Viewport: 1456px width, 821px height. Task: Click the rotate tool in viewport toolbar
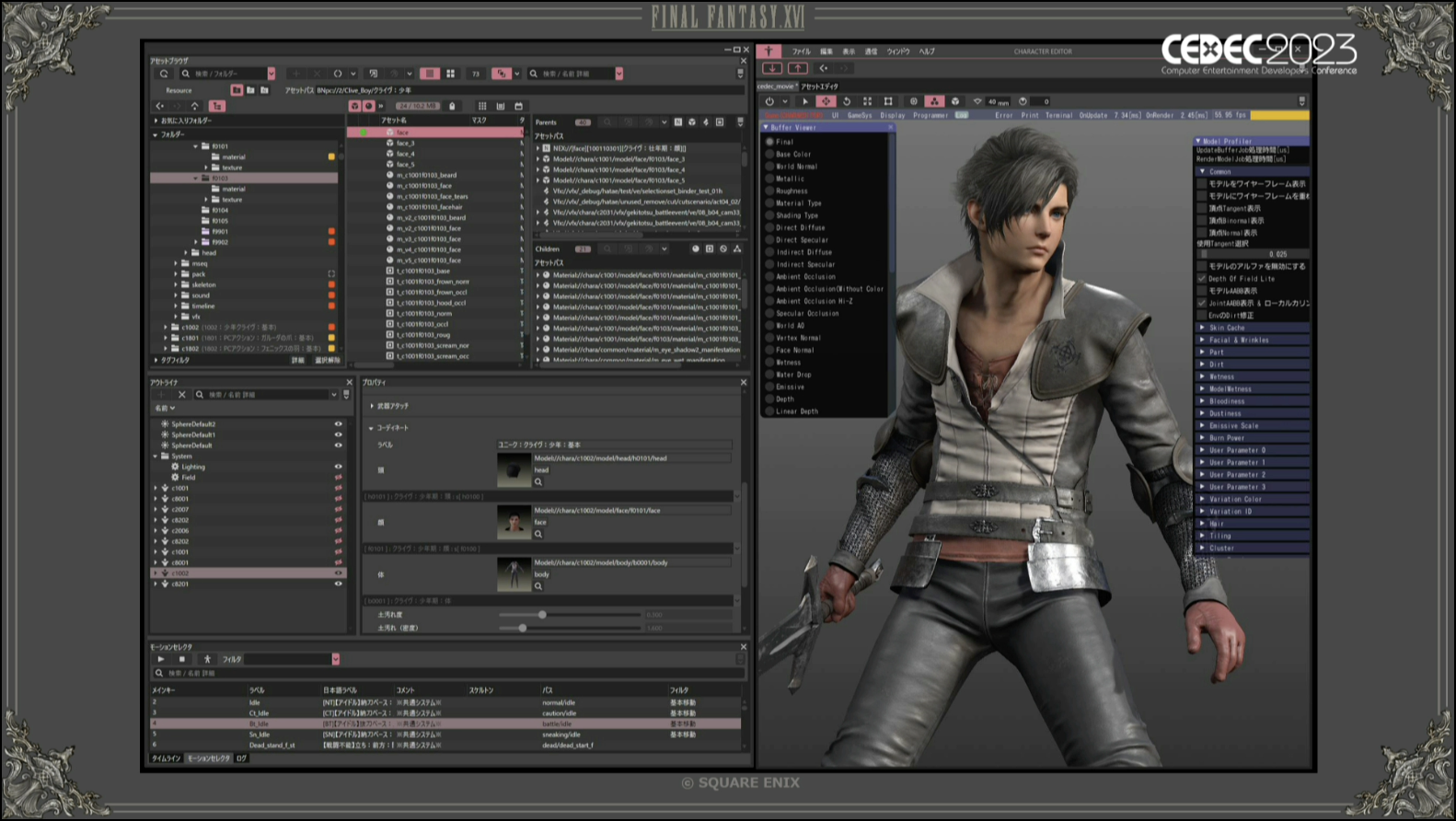pyautogui.click(x=847, y=101)
